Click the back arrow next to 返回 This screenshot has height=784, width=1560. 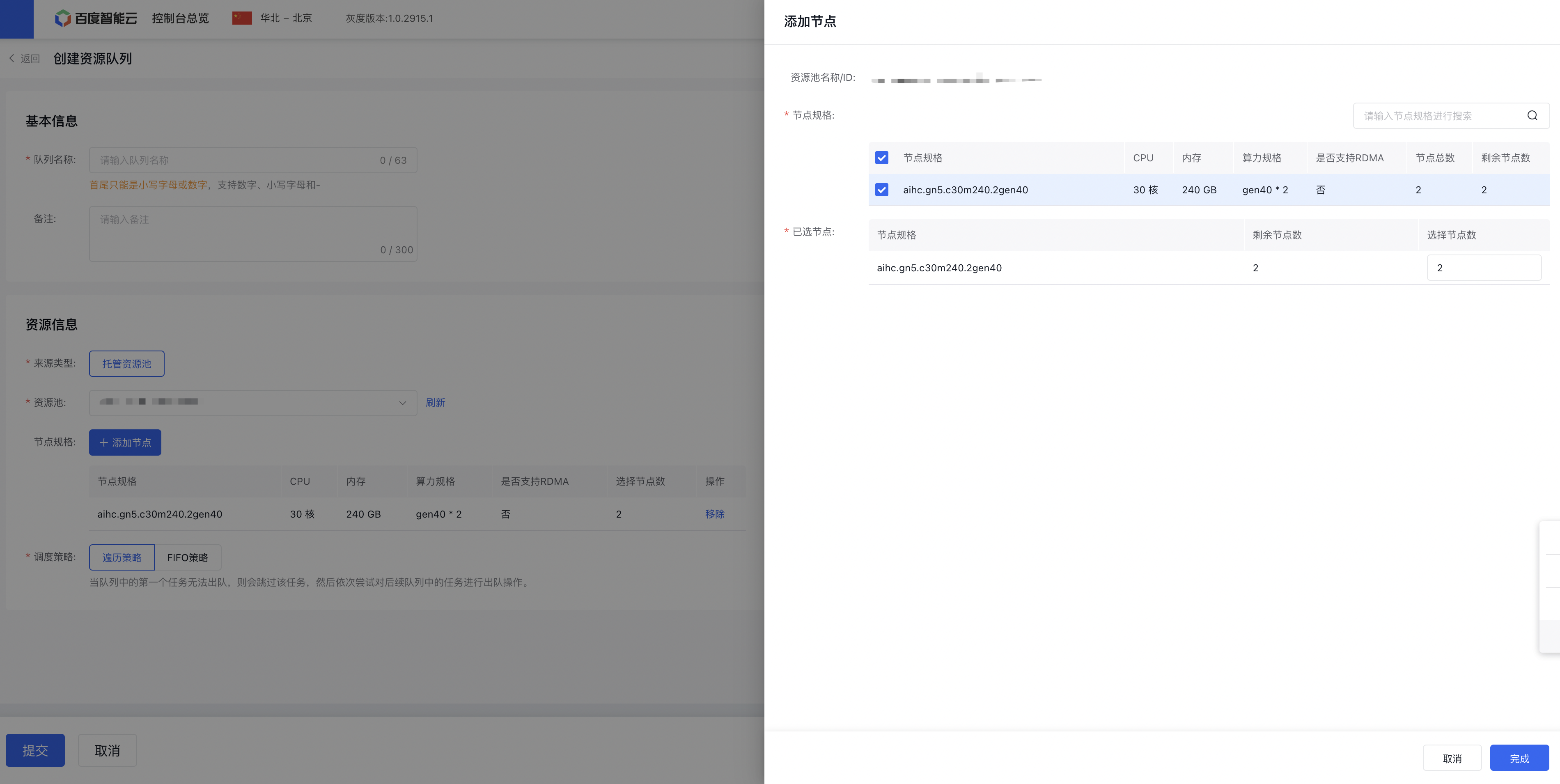tap(11, 58)
